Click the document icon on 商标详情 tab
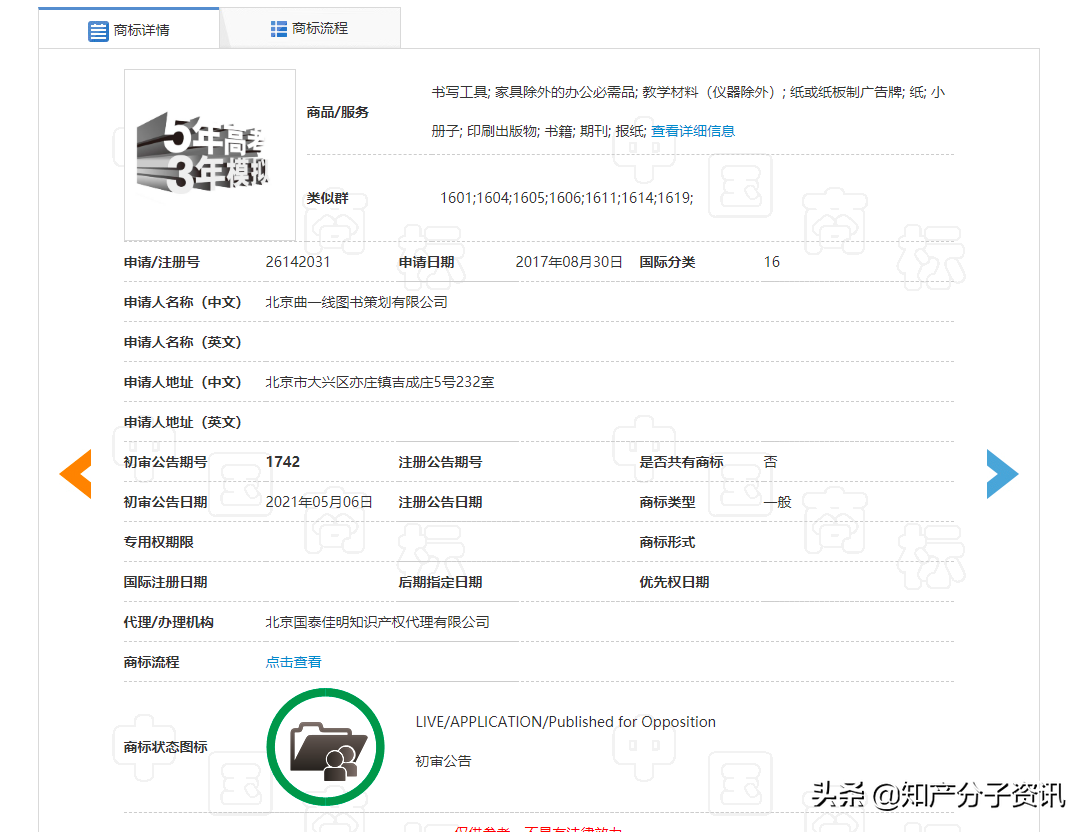Image resolution: width=1089 pixels, height=832 pixels. coord(97,30)
